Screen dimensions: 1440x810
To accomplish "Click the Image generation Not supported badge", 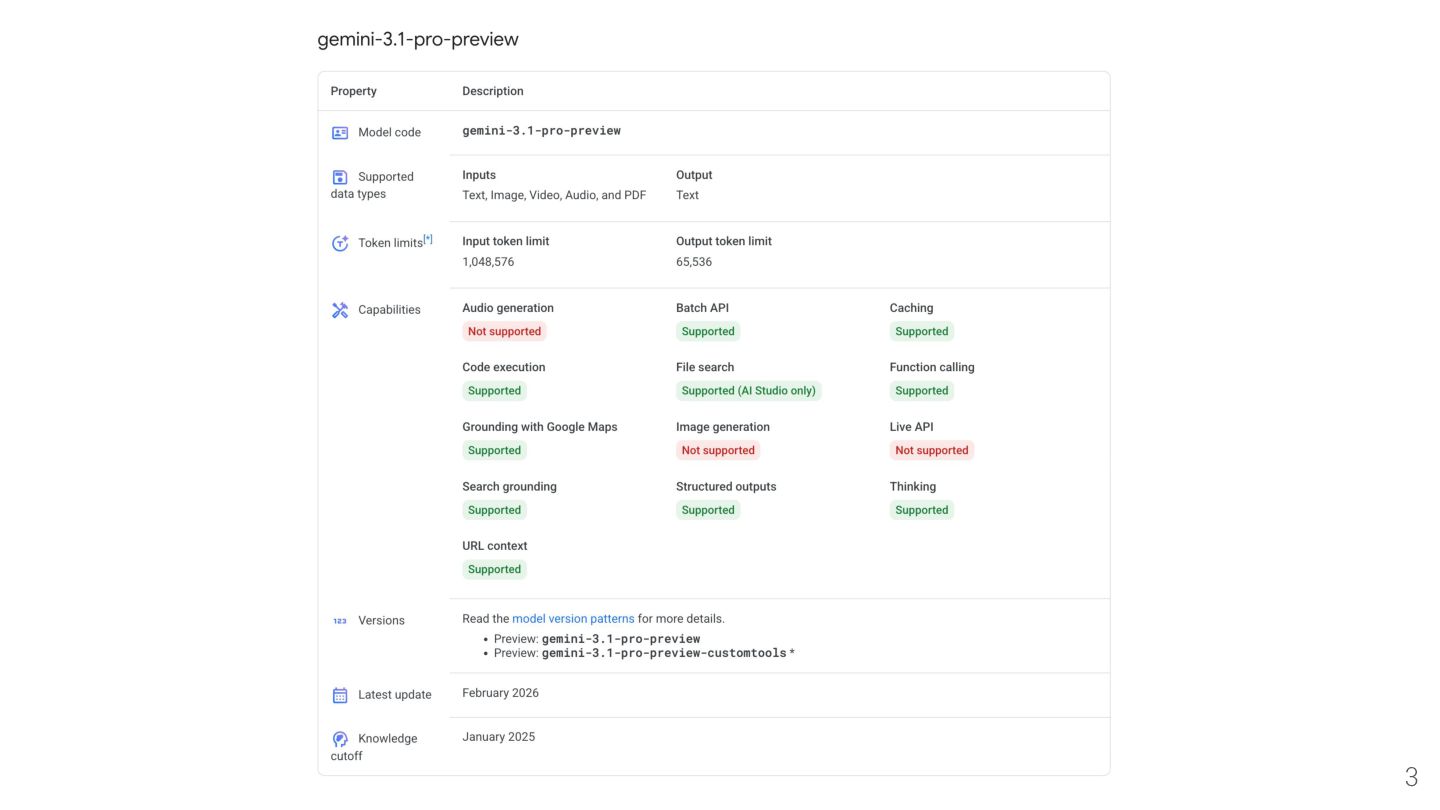I will pos(717,451).
